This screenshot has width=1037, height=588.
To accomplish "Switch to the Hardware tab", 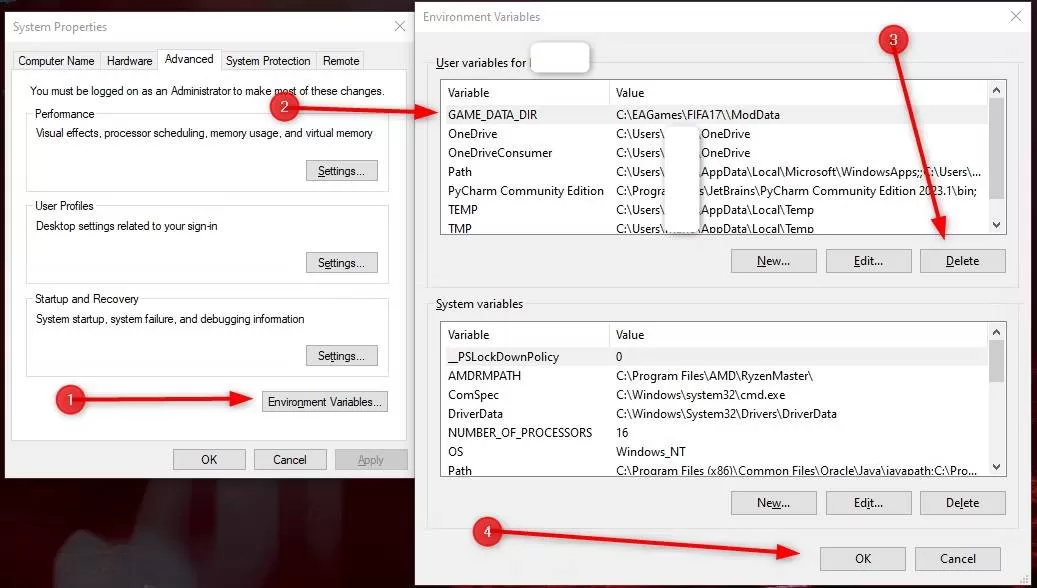I will tap(130, 60).
